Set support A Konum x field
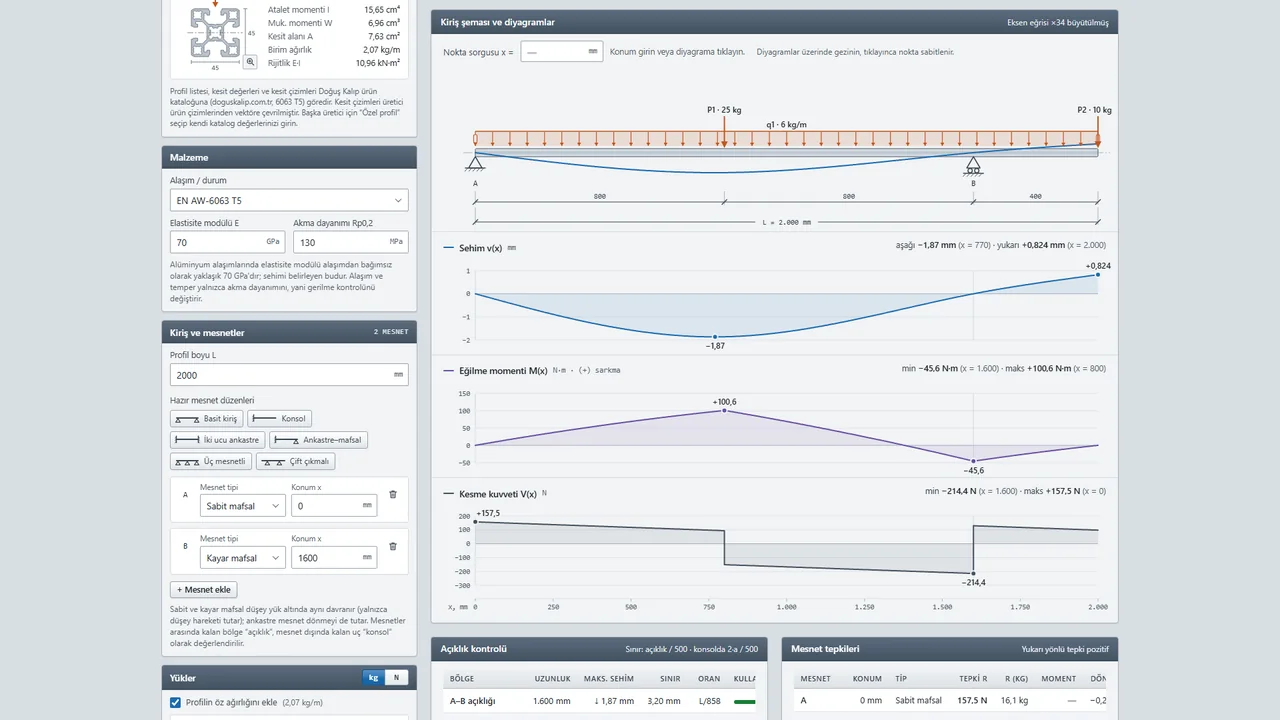The height and width of the screenshot is (720, 1280). tap(334, 506)
